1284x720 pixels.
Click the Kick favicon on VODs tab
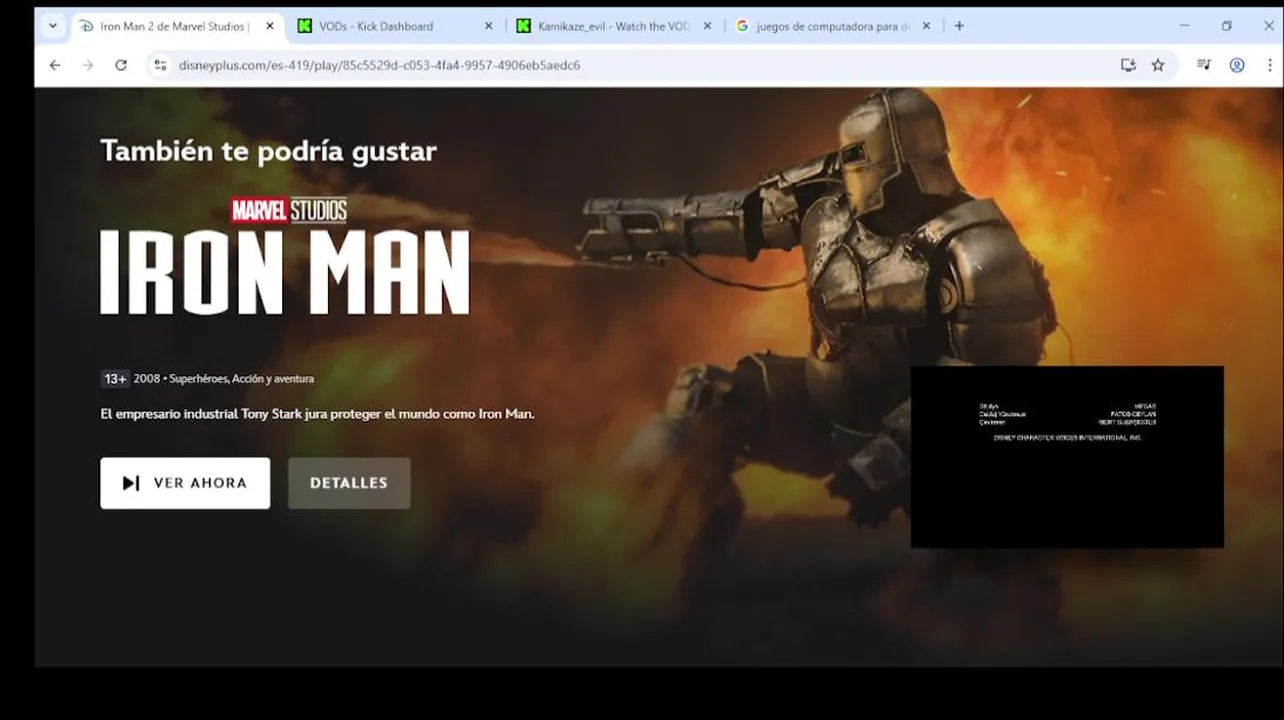coord(305,26)
